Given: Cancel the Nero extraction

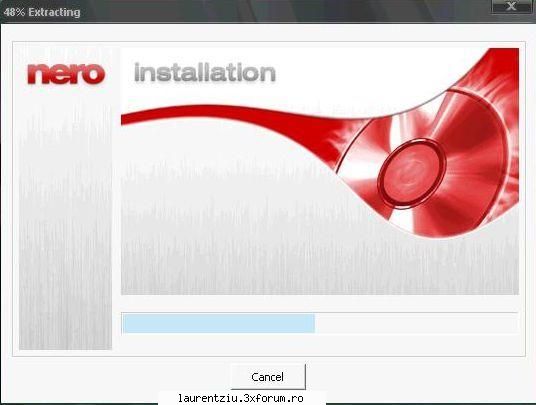Looking at the screenshot, I should [268, 377].
